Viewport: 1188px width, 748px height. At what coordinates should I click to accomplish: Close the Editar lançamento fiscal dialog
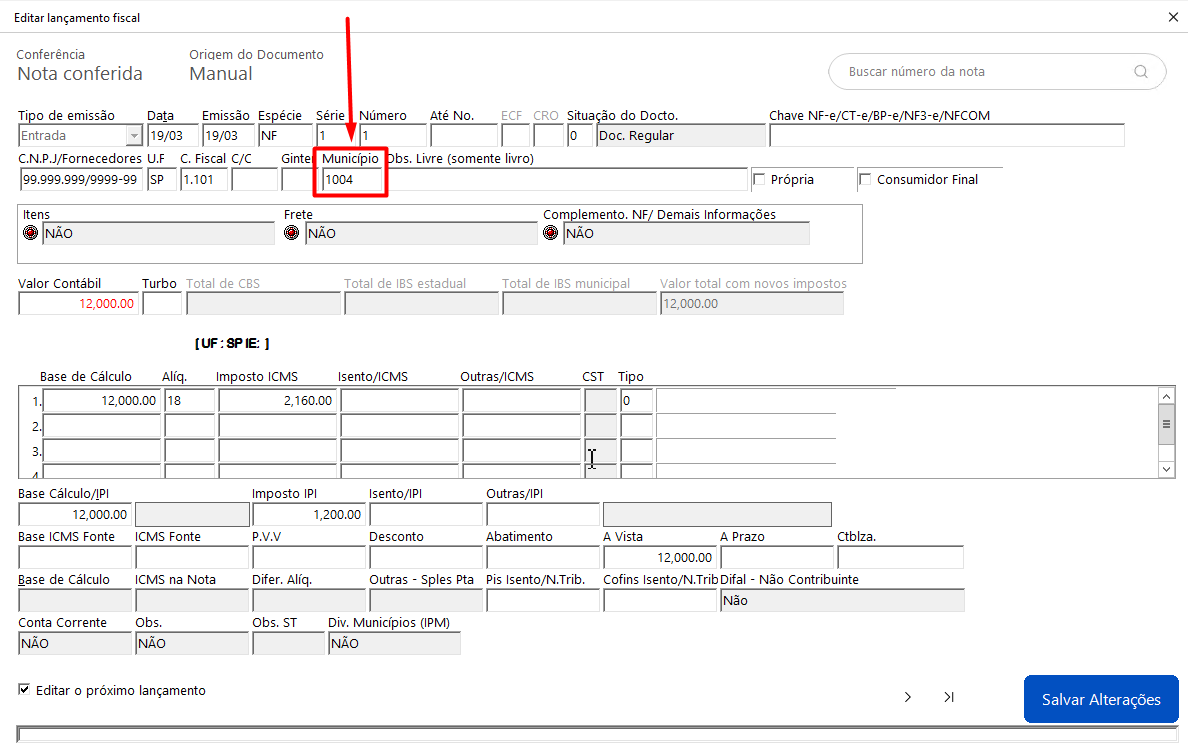point(1173,17)
